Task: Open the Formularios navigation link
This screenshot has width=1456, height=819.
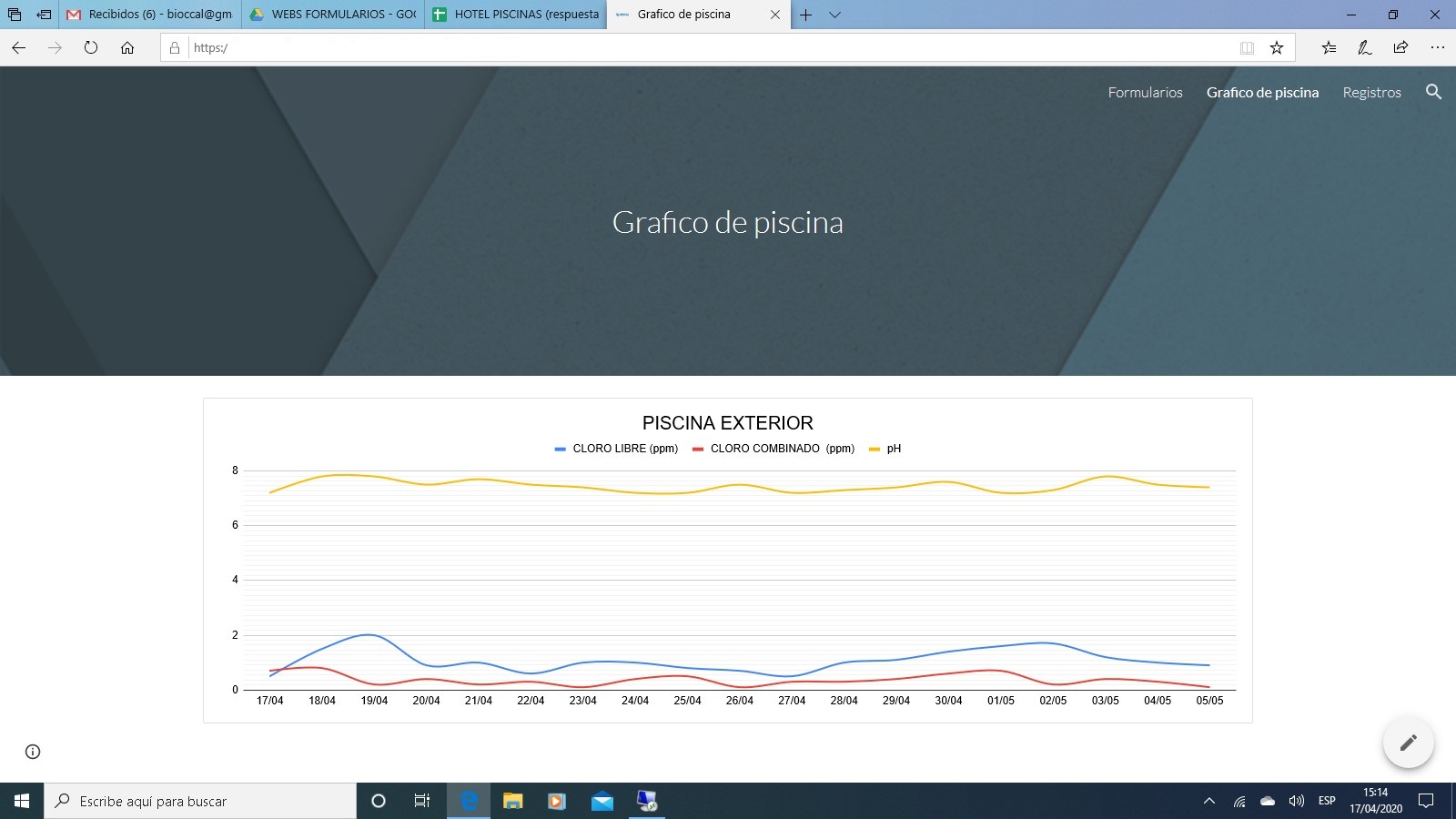Action: pyautogui.click(x=1145, y=92)
